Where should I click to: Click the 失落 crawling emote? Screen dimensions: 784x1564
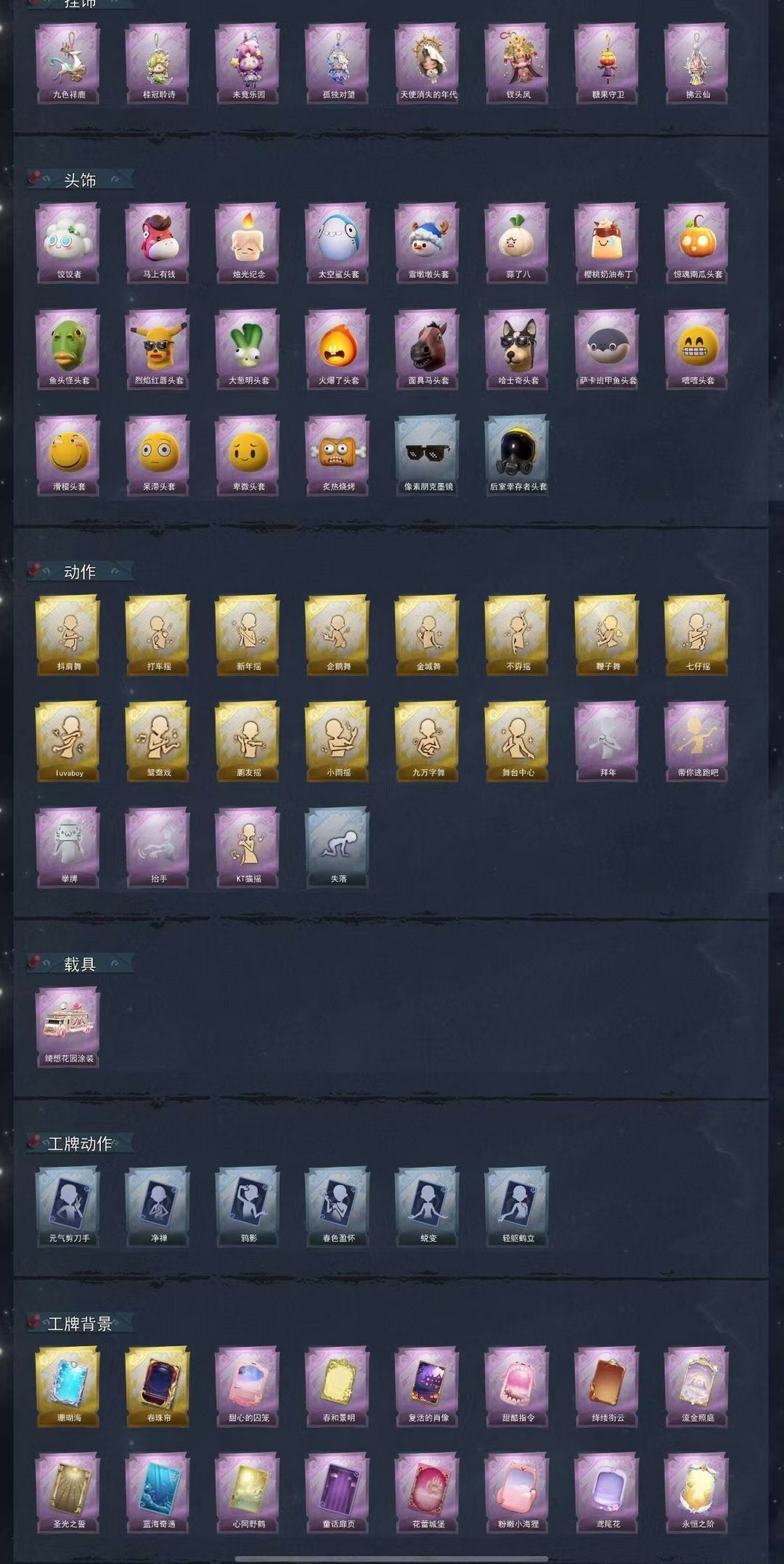click(338, 847)
